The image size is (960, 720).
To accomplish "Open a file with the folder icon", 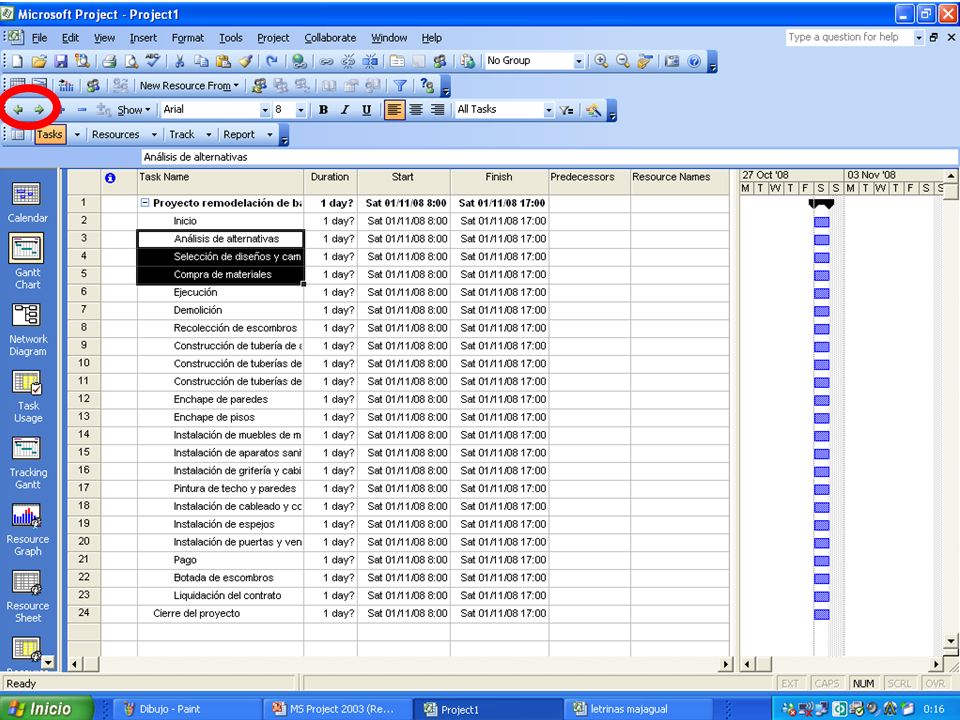I will (x=39, y=61).
